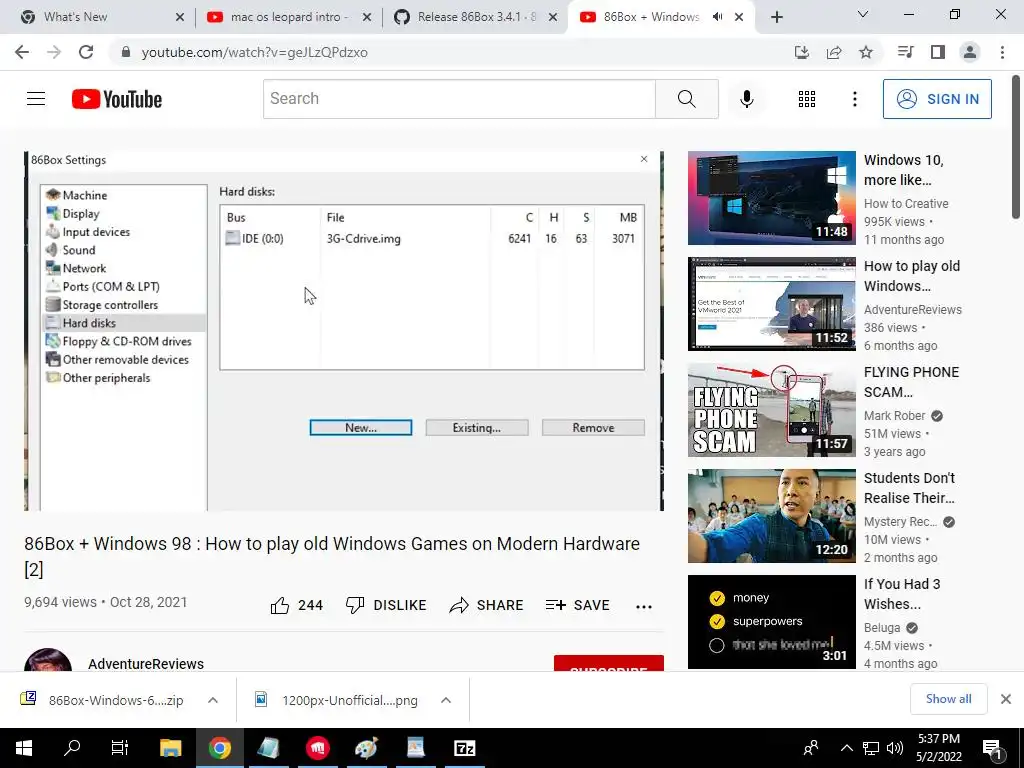Switch to Release 86Box 3.4.1 tab
1024x768 pixels.
(476, 17)
